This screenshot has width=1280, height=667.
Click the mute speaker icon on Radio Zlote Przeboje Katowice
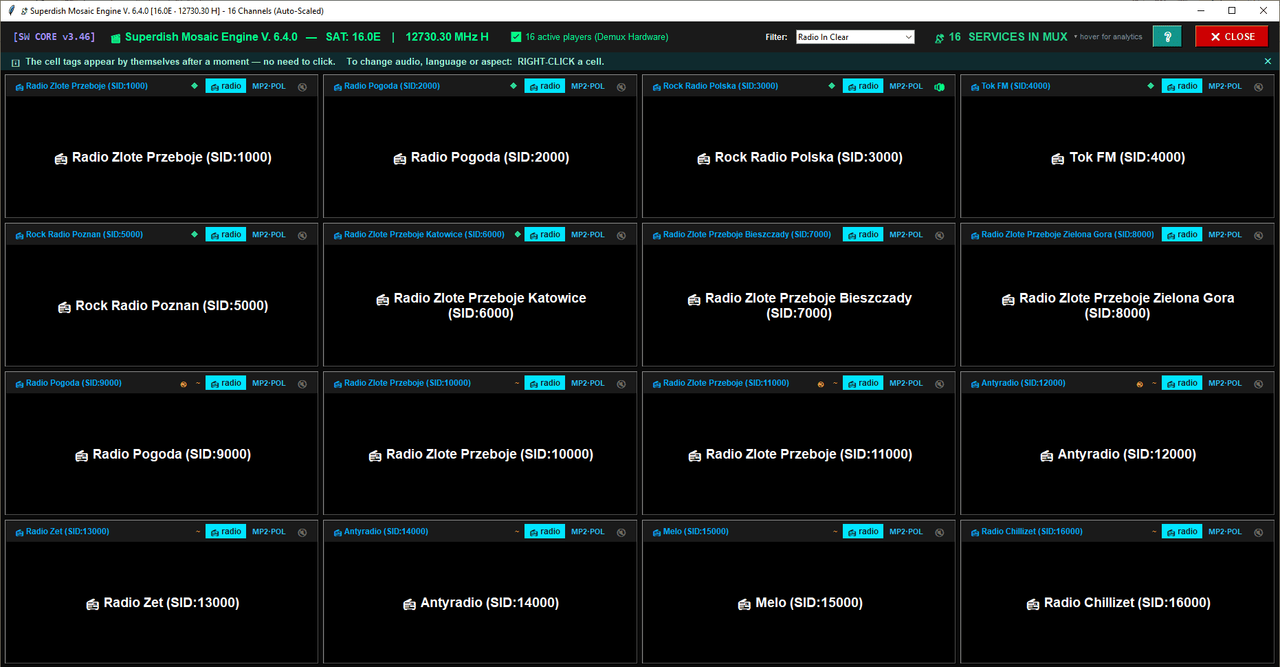point(621,235)
